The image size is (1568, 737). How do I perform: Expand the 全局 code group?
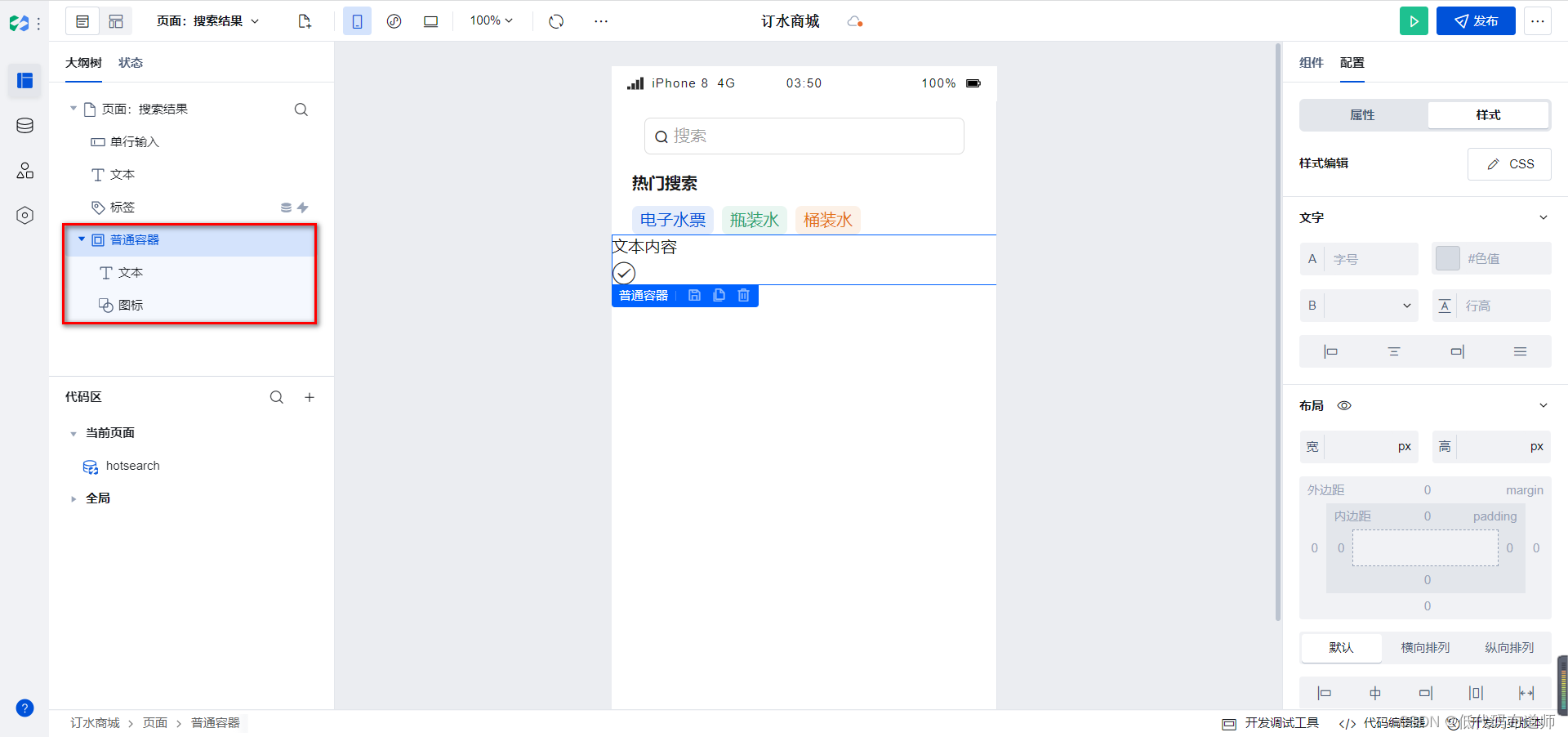pos(73,498)
